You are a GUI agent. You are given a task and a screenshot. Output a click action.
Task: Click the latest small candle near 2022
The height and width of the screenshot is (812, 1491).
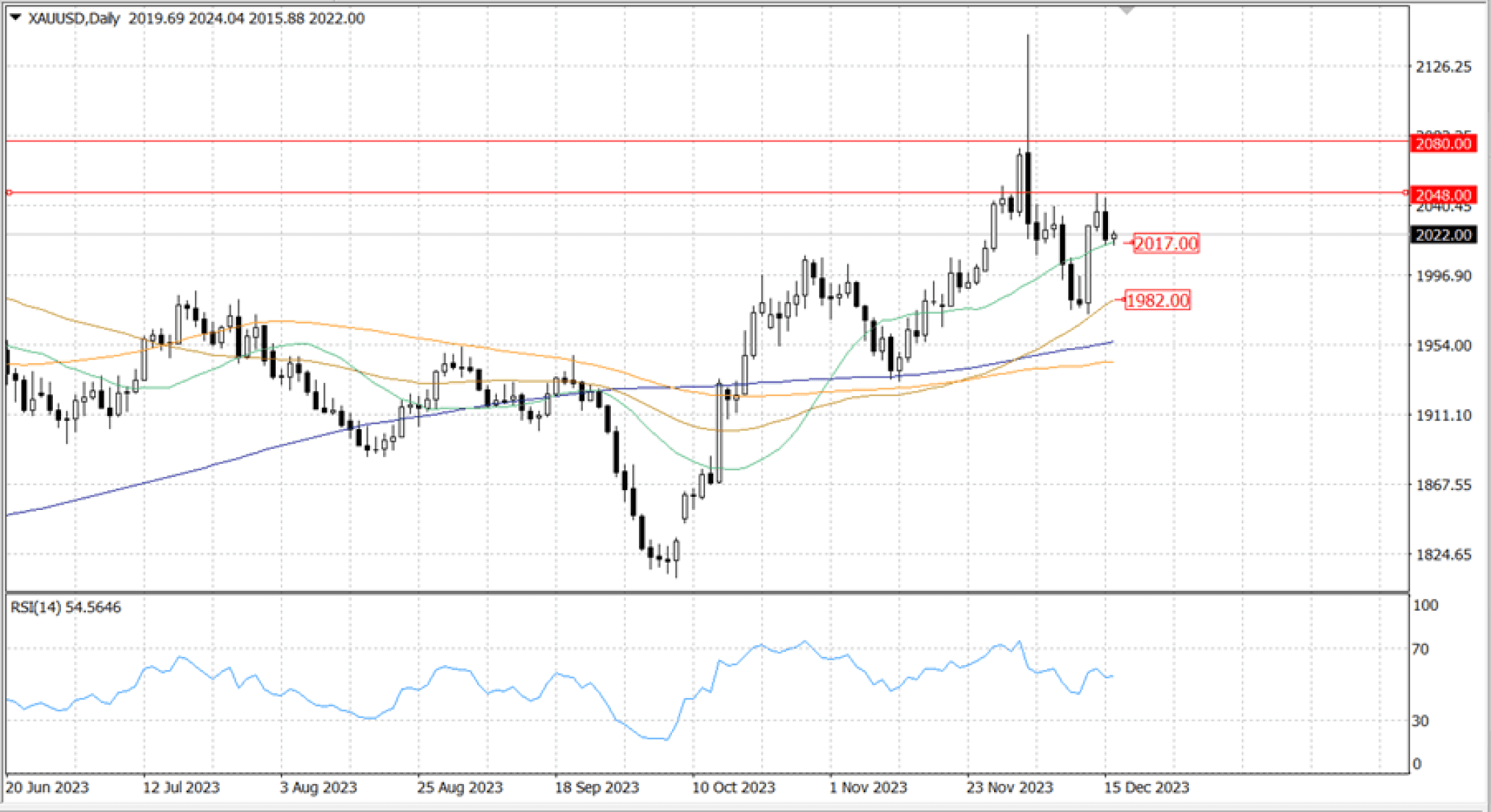click(1115, 237)
